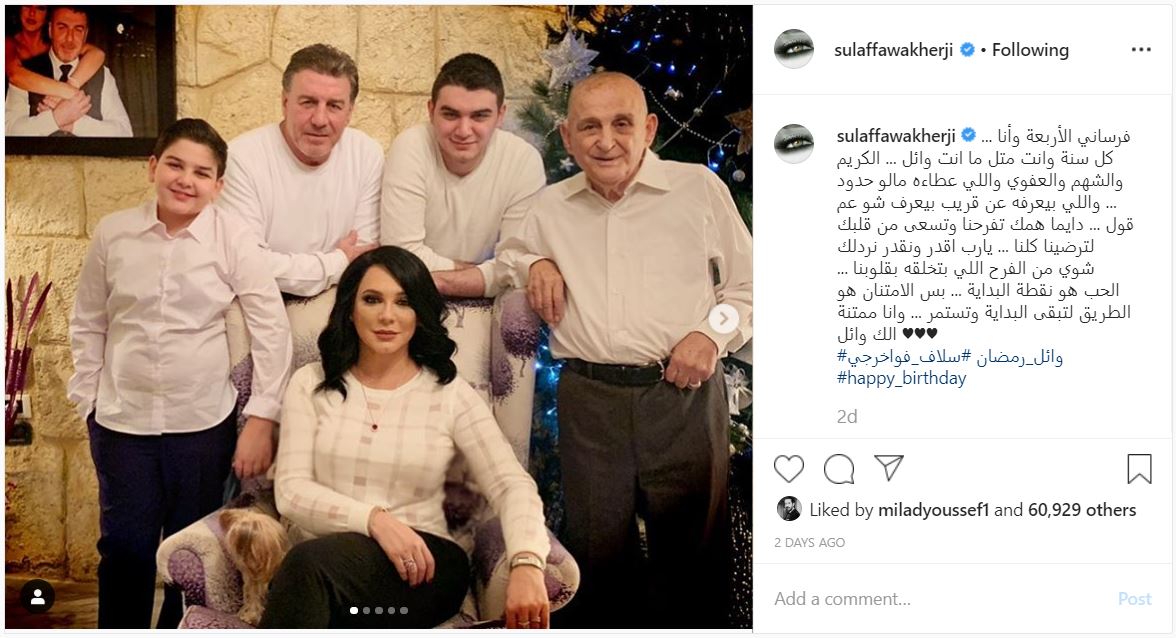Image resolution: width=1176 pixels, height=638 pixels.
Task: Like the post with the heart icon
Action: pyautogui.click(x=788, y=469)
